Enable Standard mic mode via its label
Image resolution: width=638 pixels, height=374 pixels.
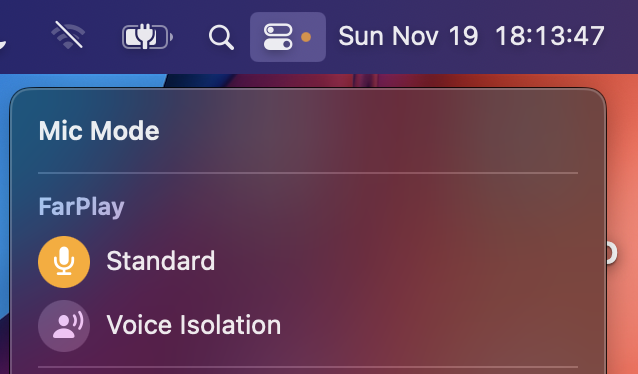[160, 261]
